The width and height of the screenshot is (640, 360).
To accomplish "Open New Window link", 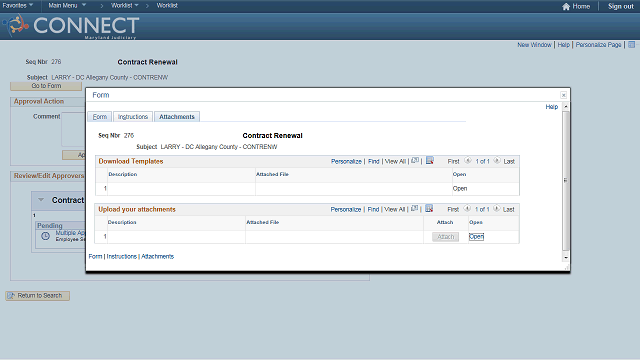I will click(x=534, y=45).
